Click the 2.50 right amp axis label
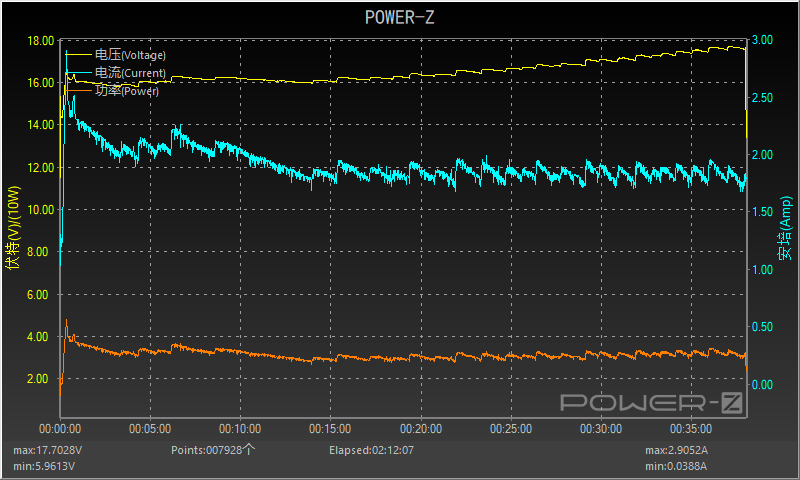Screen dimensions: 800x480 762,97
